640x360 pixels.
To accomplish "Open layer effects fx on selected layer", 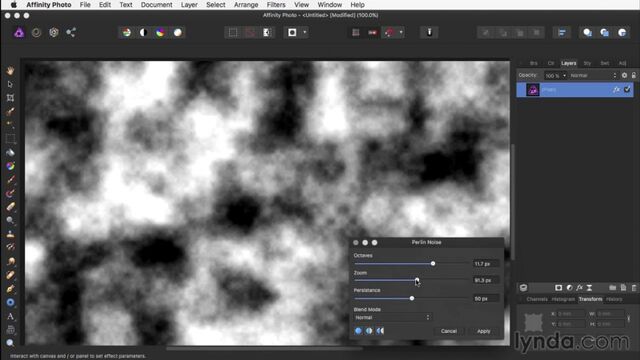I will point(616,89).
